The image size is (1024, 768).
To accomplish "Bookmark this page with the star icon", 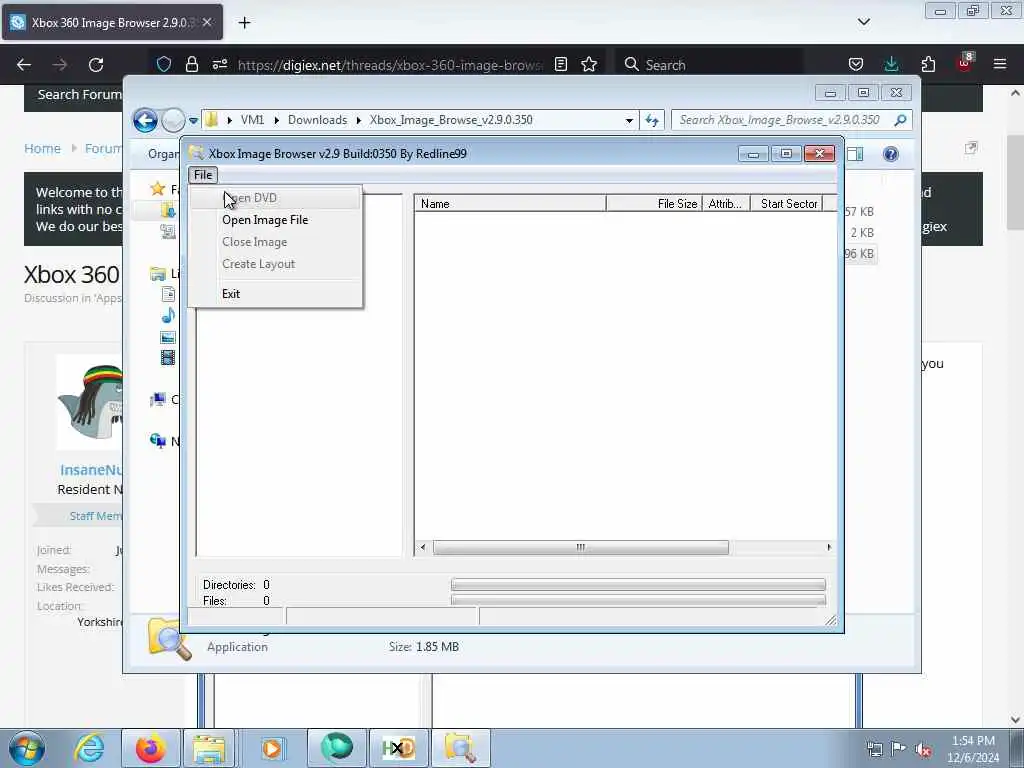I will pyautogui.click(x=589, y=65).
